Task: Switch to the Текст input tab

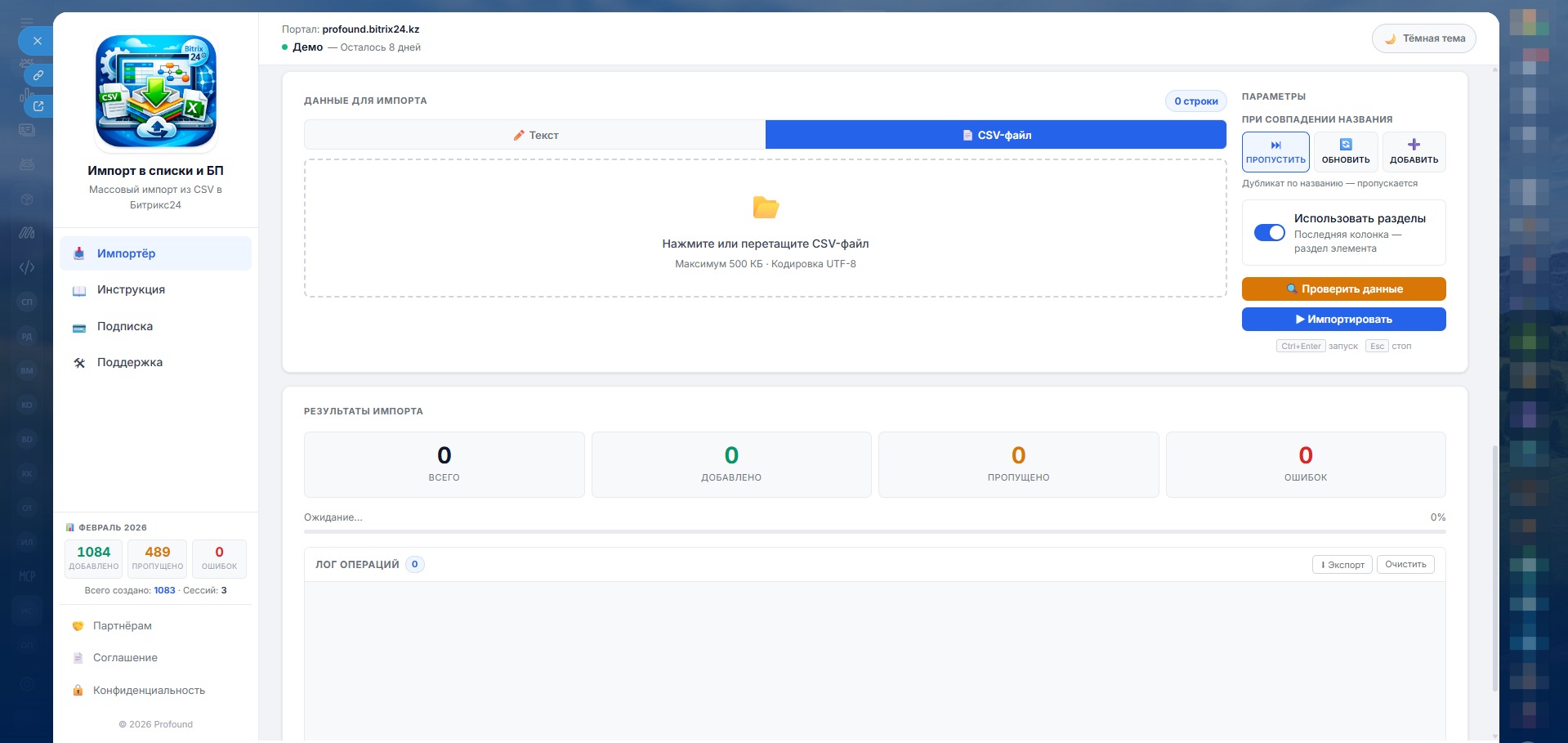Action: click(535, 135)
